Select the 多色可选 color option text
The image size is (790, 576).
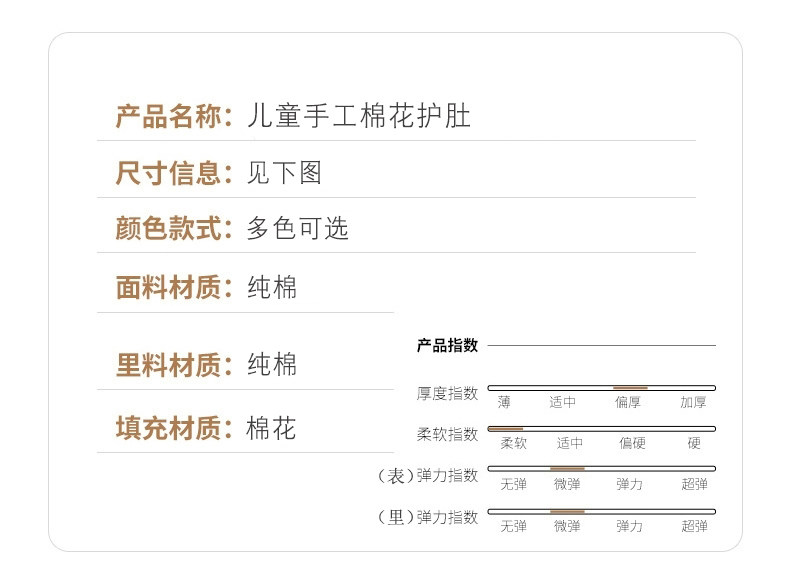tap(297, 228)
